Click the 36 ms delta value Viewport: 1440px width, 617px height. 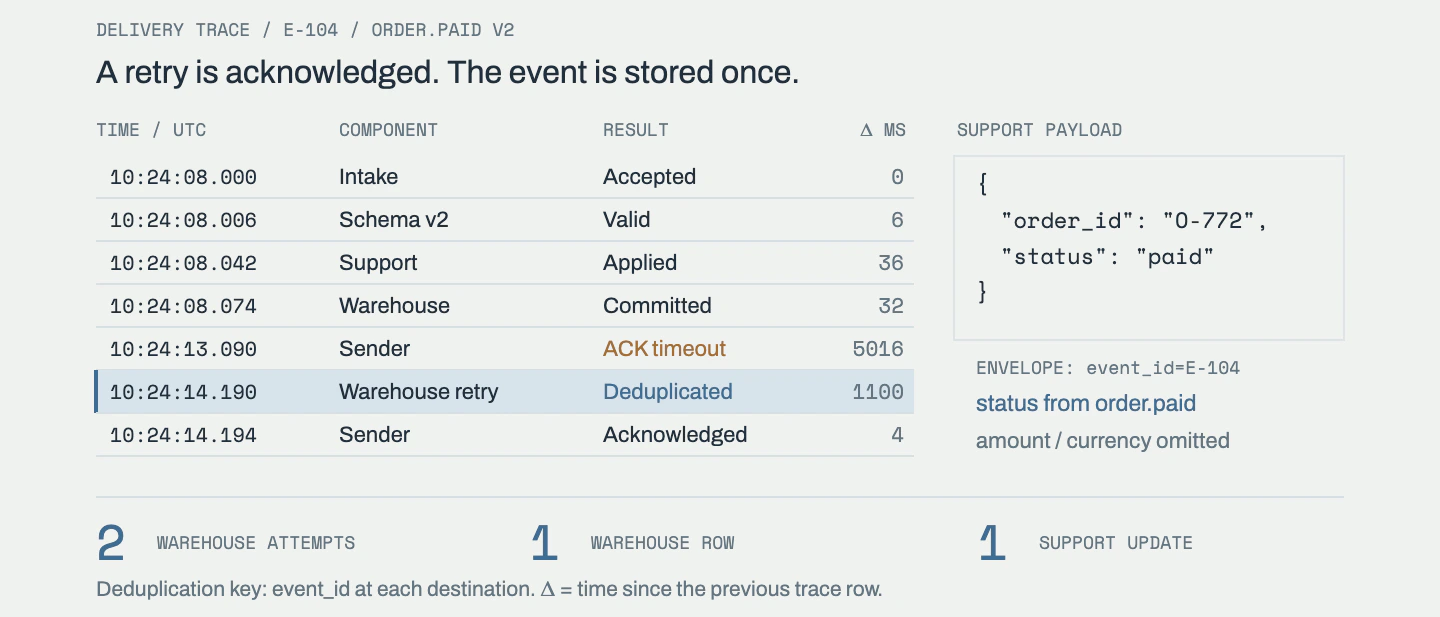[x=891, y=263]
